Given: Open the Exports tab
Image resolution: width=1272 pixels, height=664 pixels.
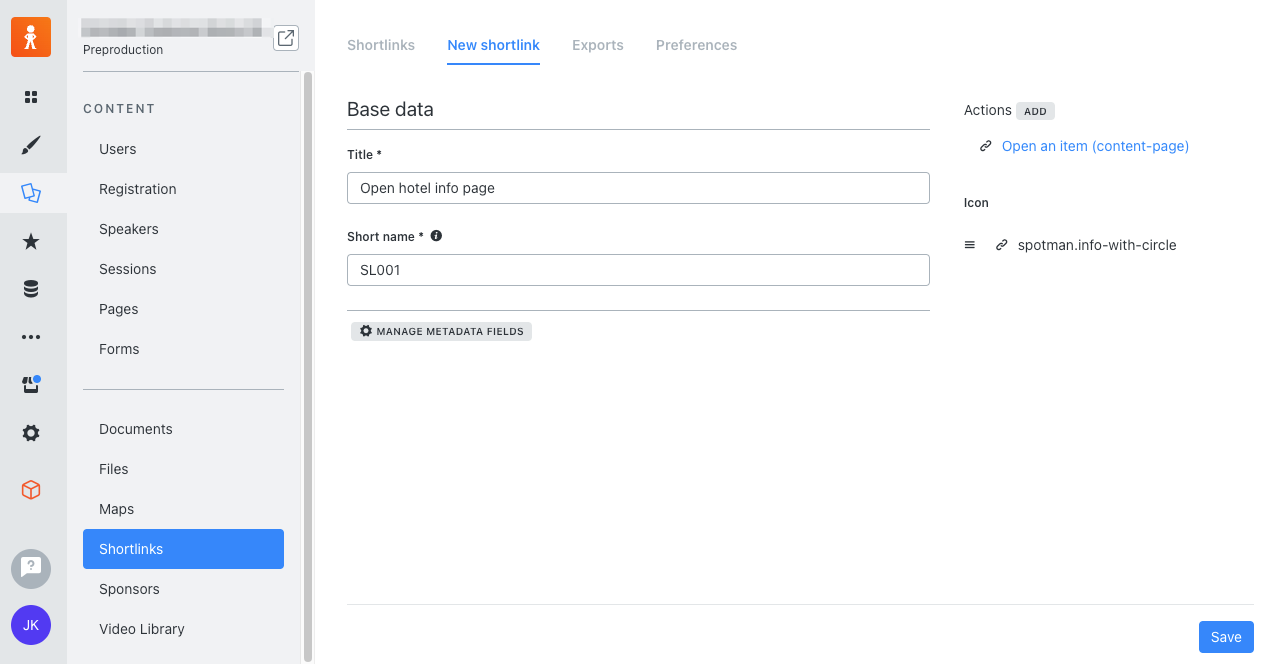Looking at the screenshot, I should click(598, 45).
